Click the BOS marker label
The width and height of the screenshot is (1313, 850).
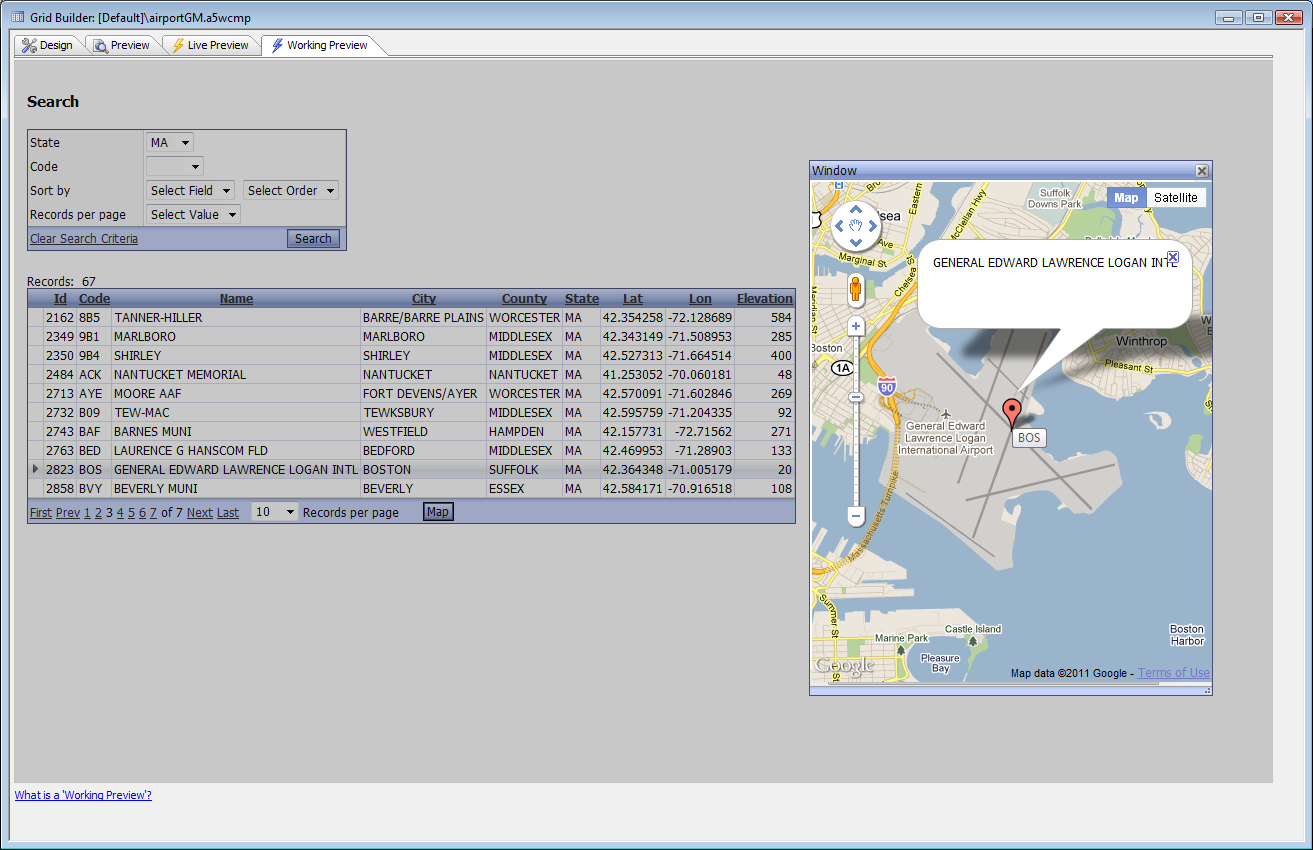point(1029,438)
